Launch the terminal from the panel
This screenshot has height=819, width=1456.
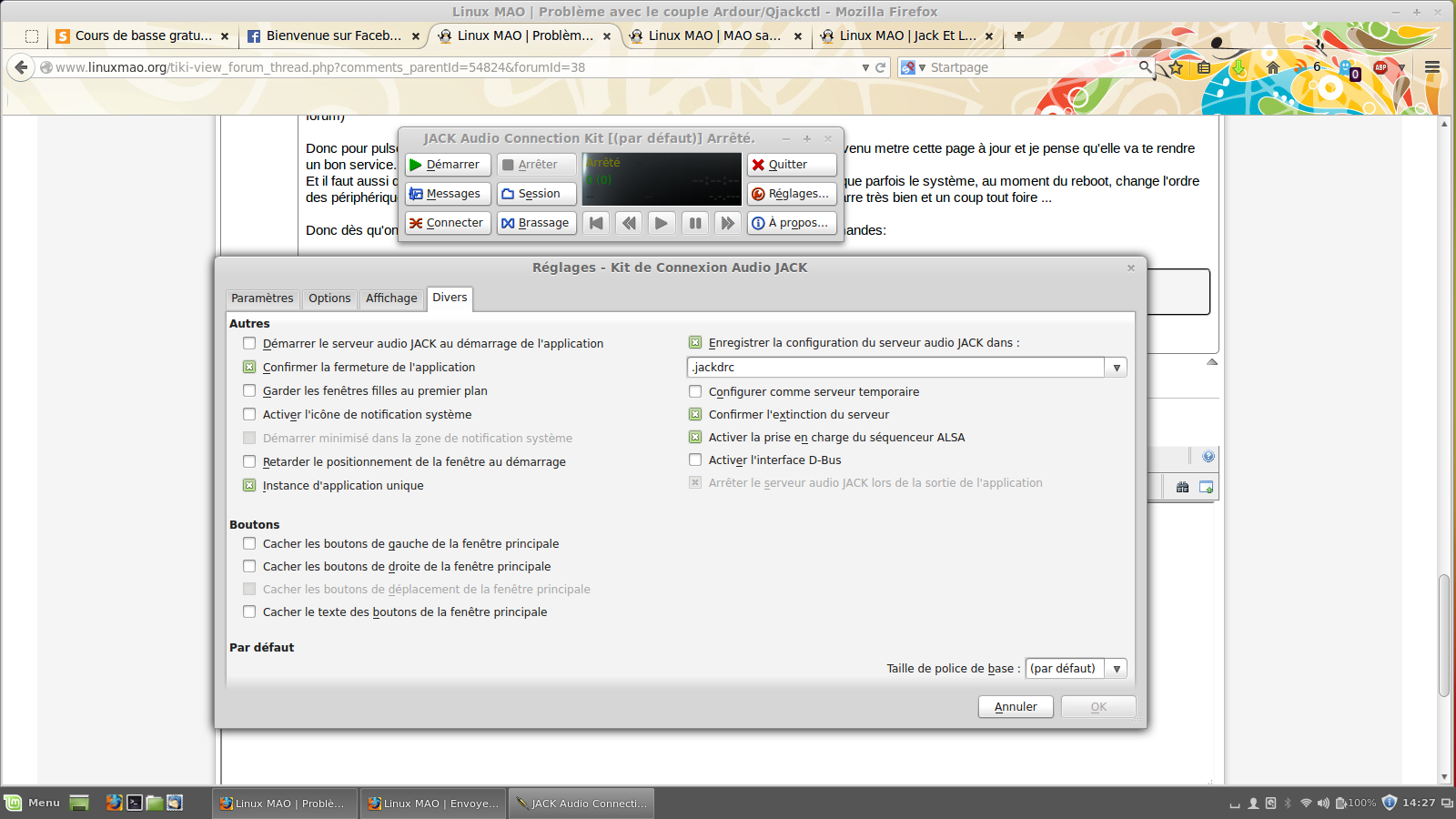(135, 803)
